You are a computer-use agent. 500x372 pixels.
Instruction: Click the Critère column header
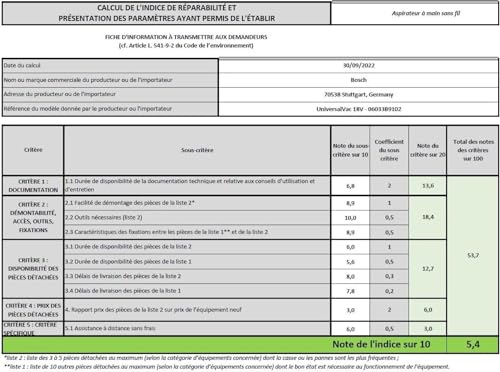pos(33,150)
